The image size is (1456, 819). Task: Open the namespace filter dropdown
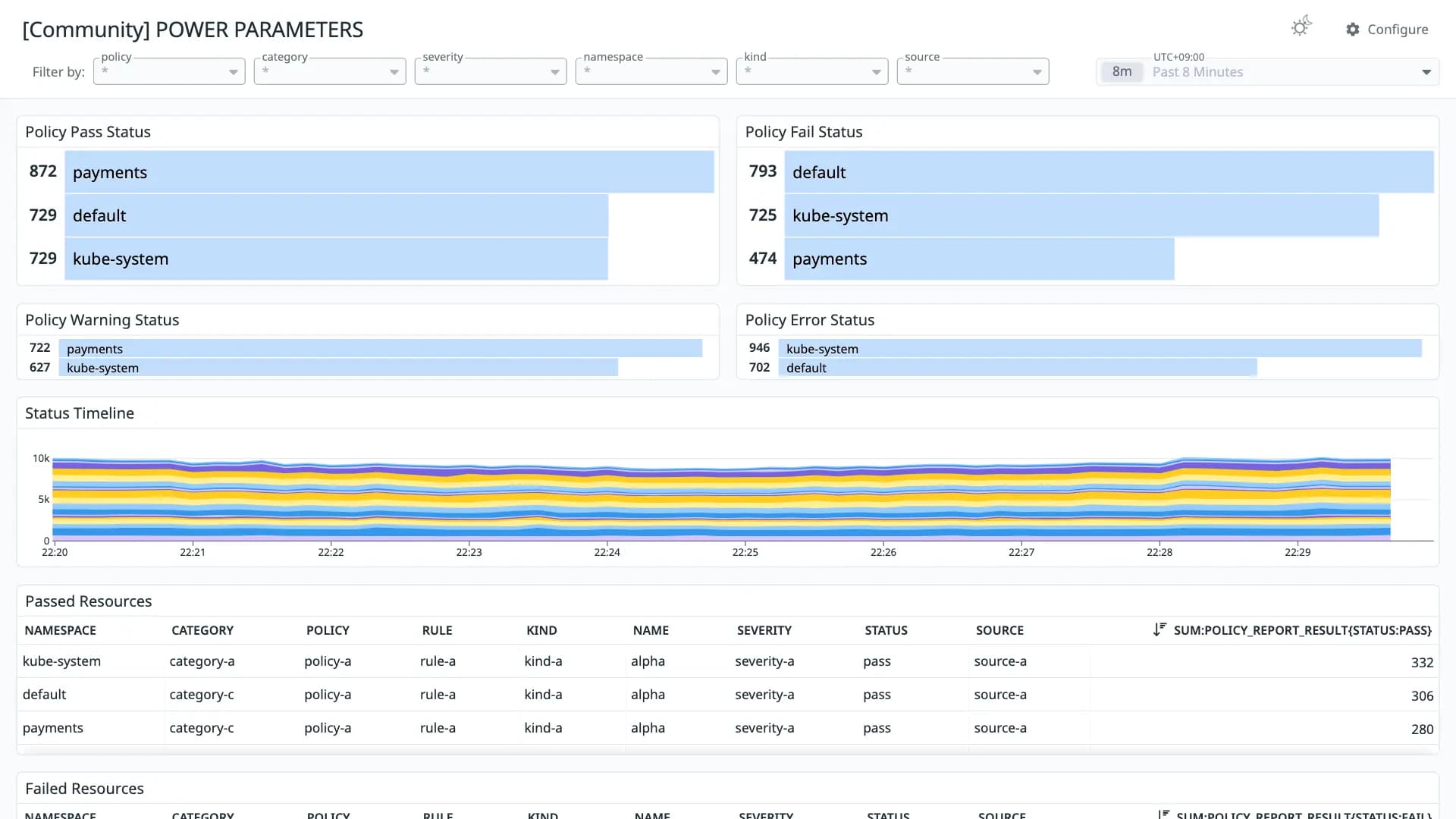(x=651, y=71)
